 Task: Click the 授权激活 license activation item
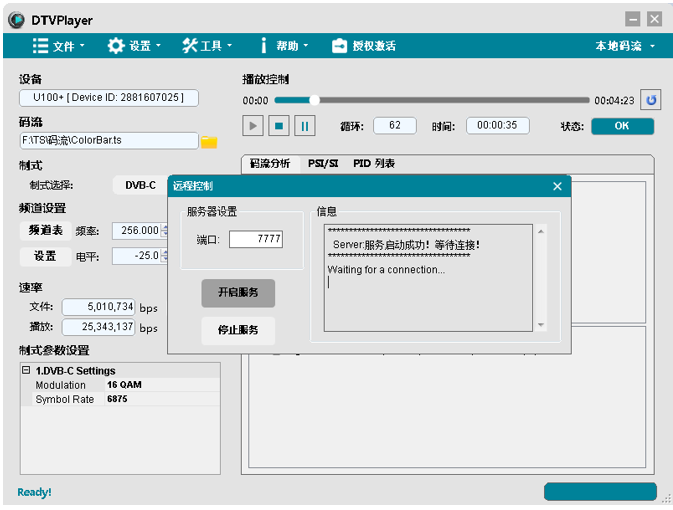coord(364,46)
